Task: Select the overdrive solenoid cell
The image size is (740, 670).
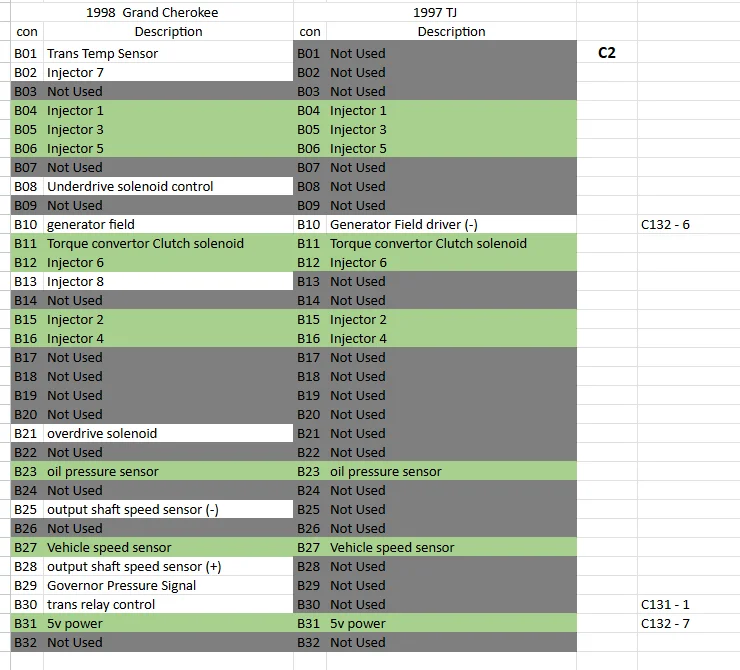Action: pos(168,434)
